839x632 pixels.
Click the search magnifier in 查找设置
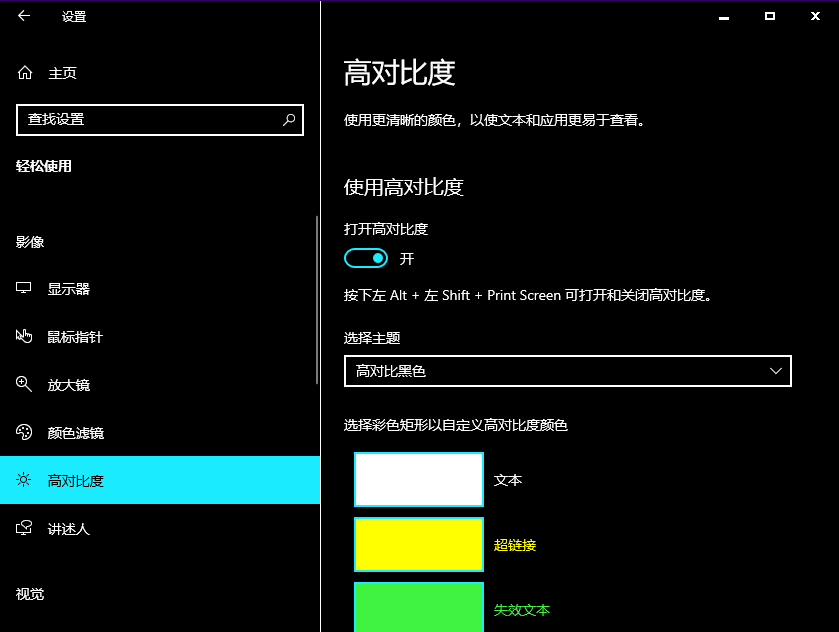tap(289, 119)
